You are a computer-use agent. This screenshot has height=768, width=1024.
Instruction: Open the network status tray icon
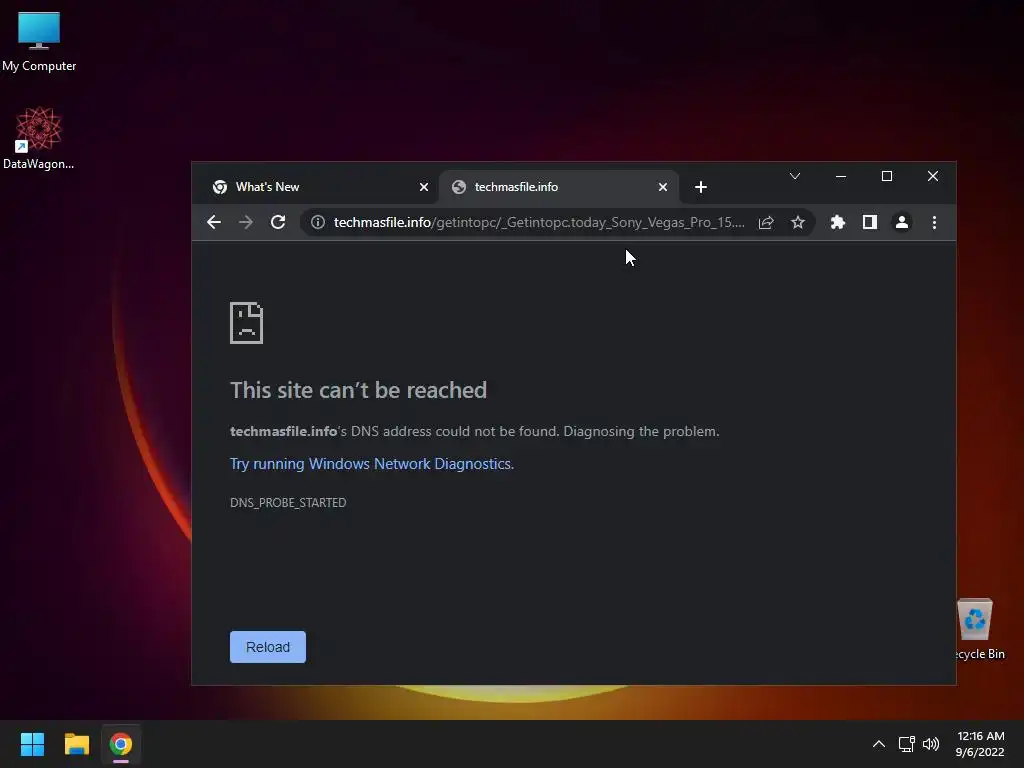point(906,744)
